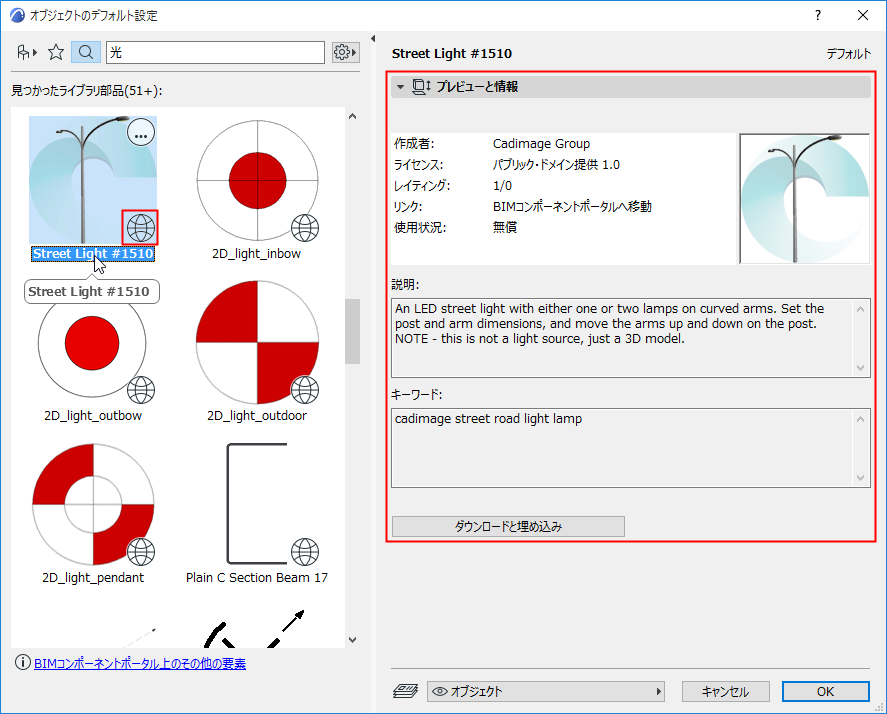Select the Street Light #1510 thumbnail
Viewport: 887px width, 714px height.
[93, 180]
